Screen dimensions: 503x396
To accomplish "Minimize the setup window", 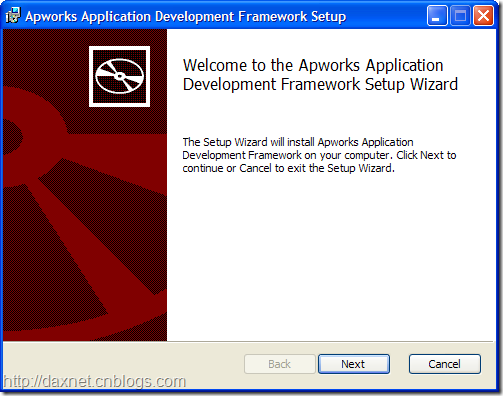I will click(437, 16).
